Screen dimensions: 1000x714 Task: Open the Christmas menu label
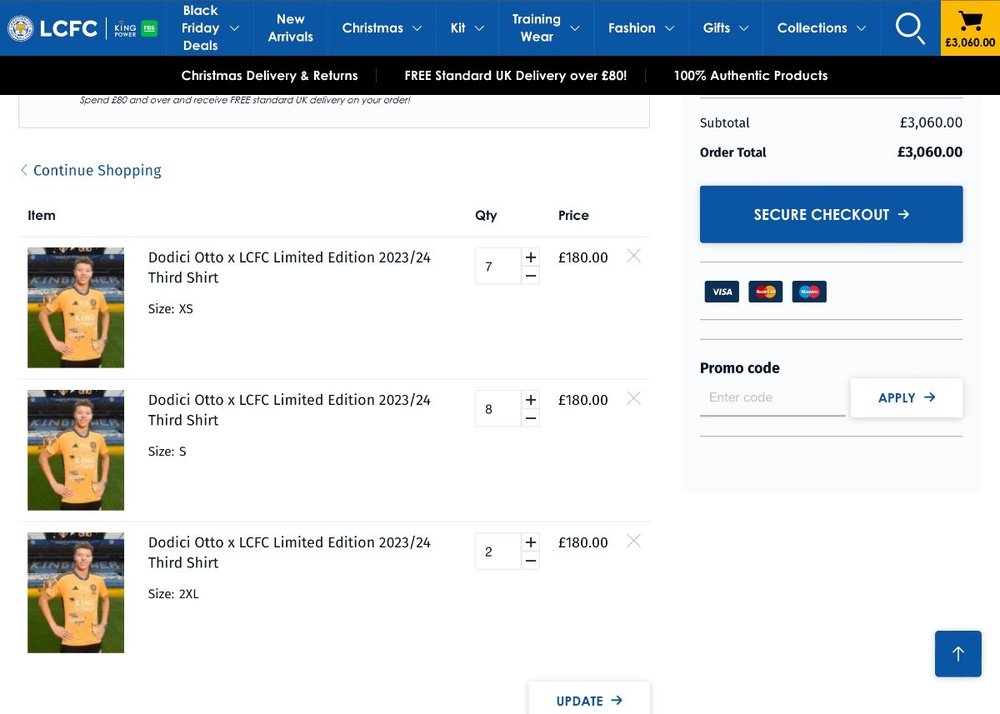point(372,28)
